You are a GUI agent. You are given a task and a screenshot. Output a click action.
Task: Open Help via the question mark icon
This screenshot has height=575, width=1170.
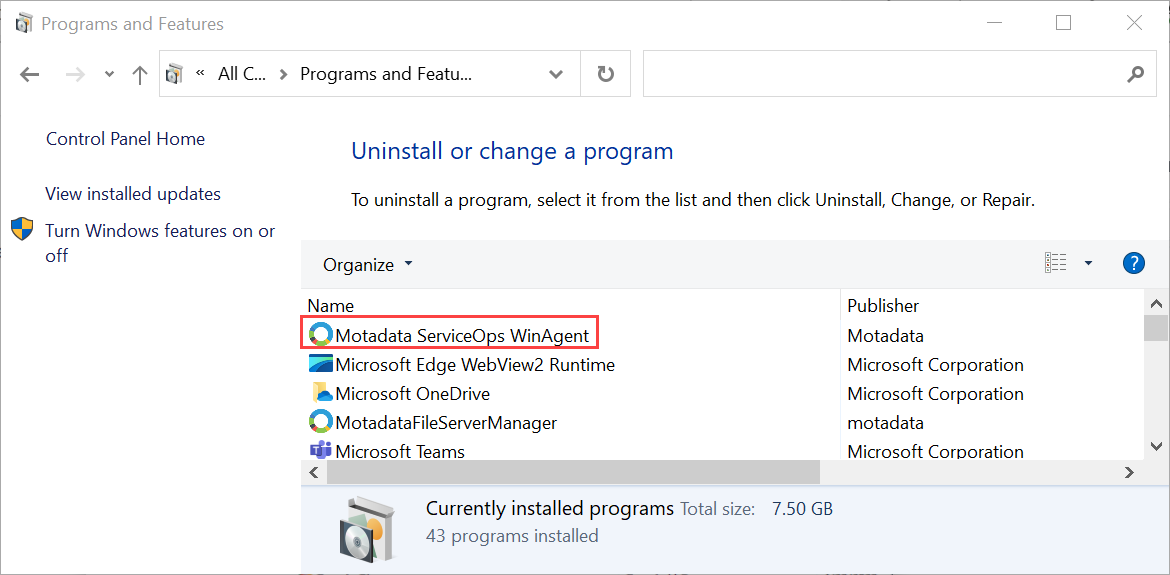pos(1133,263)
